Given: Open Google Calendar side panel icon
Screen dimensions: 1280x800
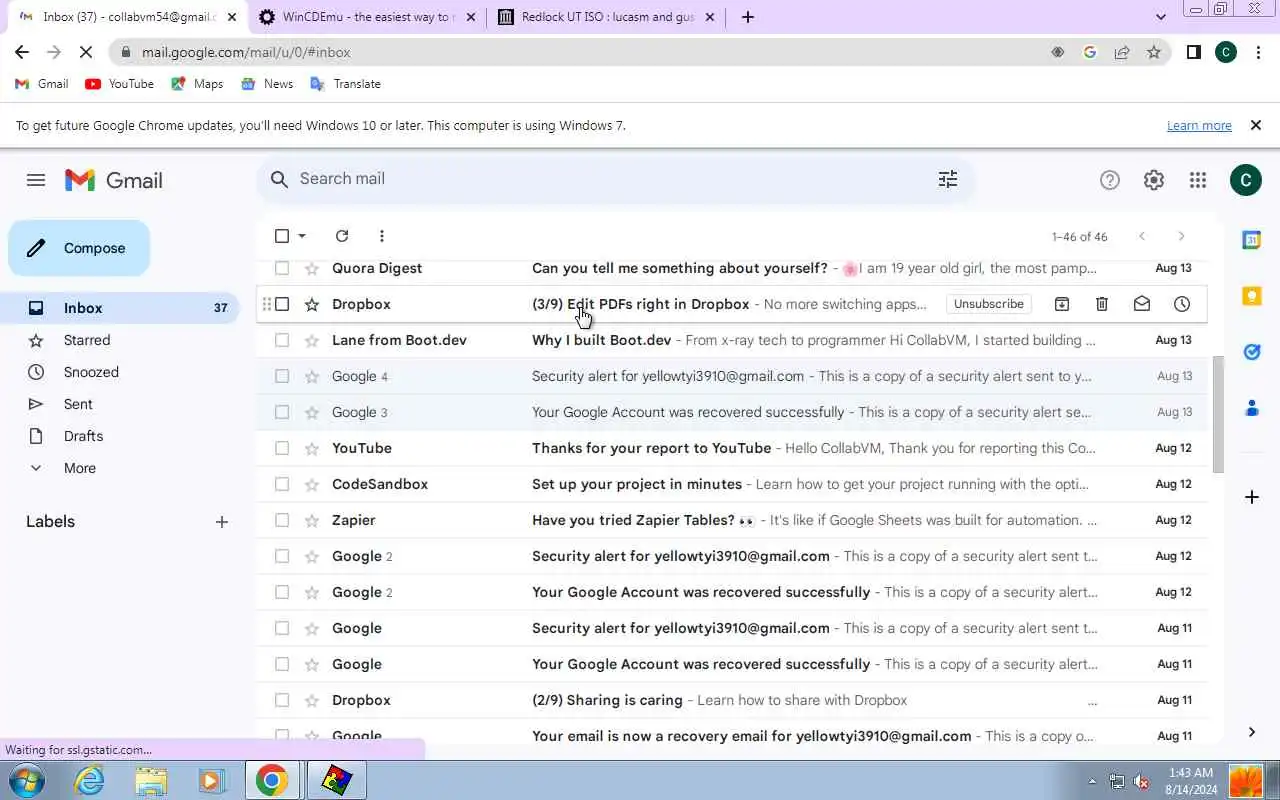Looking at the screenshot, I should 1252,240.
